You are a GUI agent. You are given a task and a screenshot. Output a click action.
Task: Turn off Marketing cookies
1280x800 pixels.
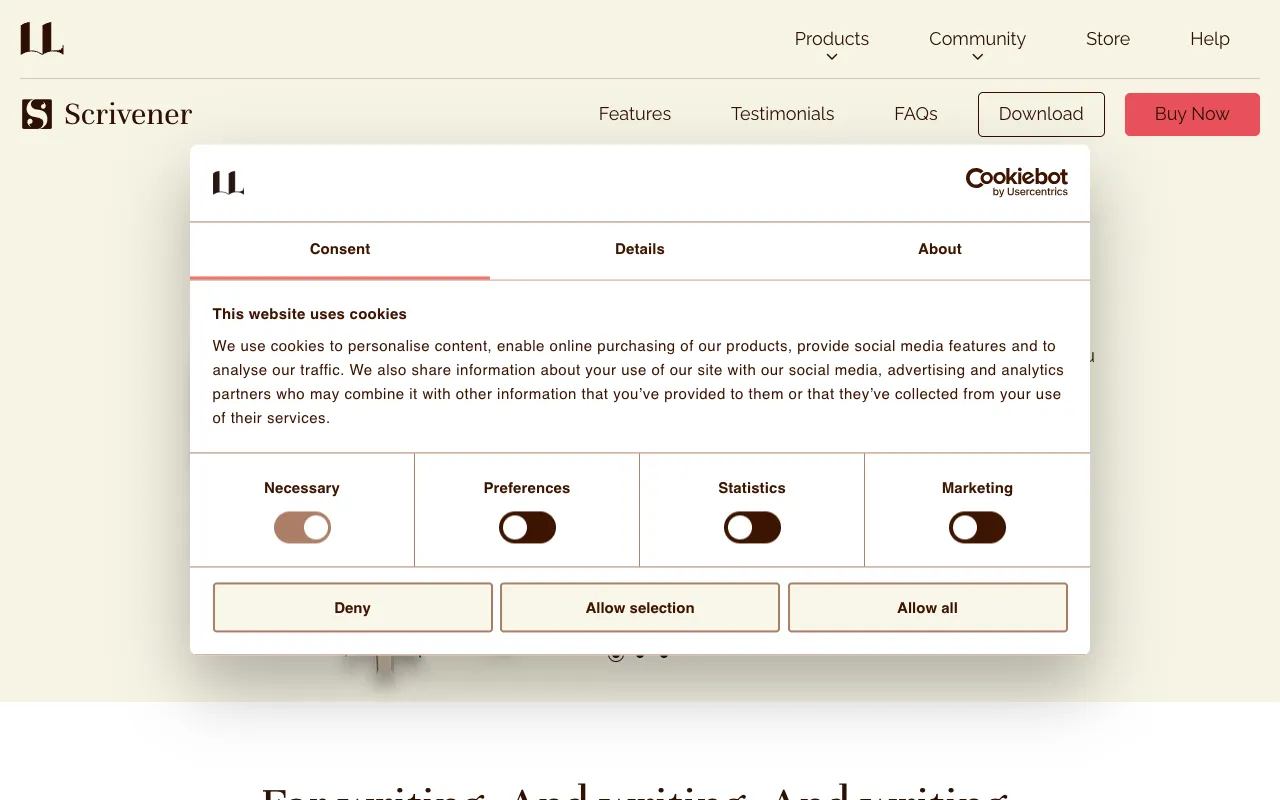977,527
